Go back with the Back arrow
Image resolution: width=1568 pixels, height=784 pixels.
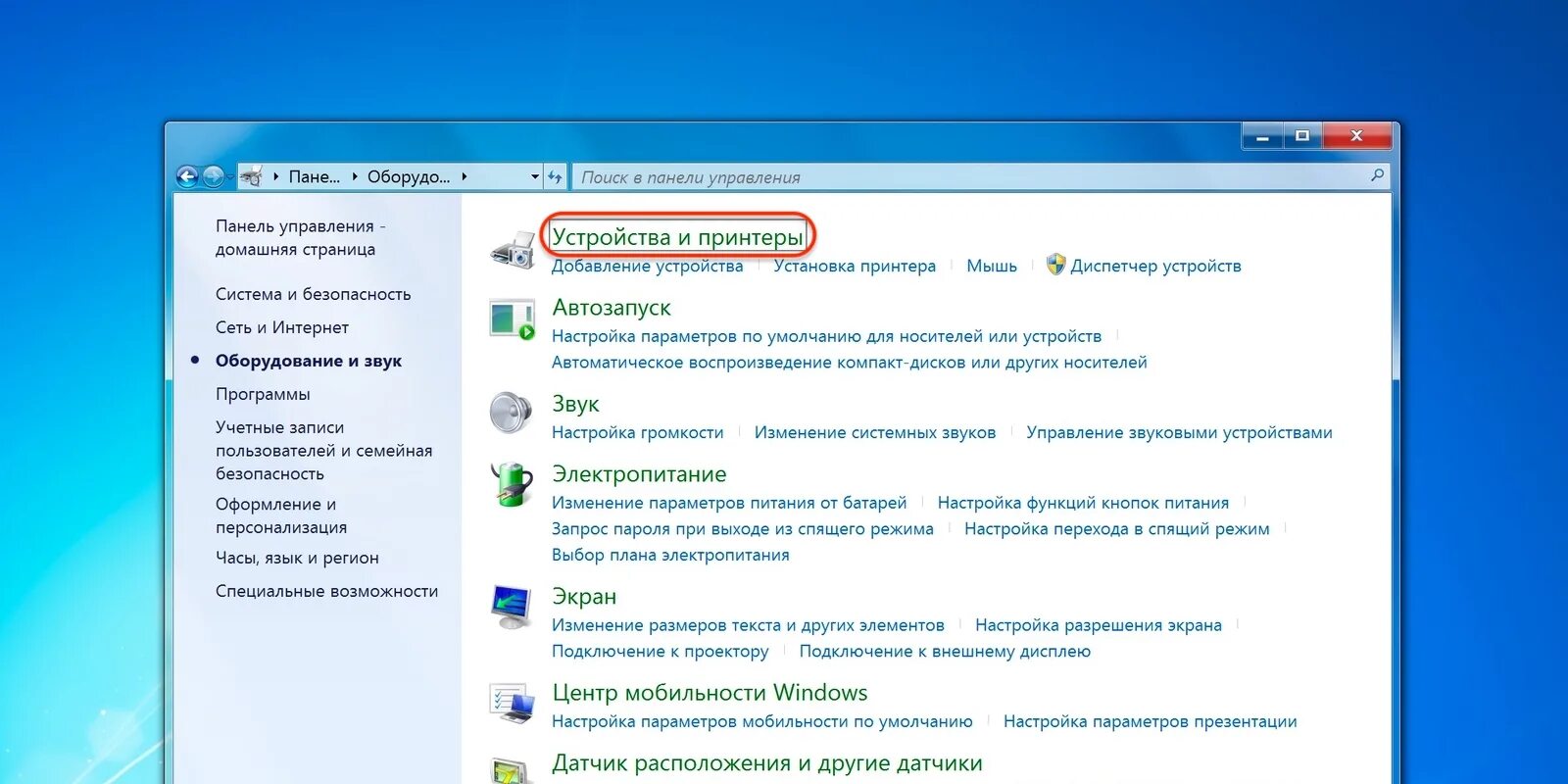pyautogui.click(x=187, y=176)
